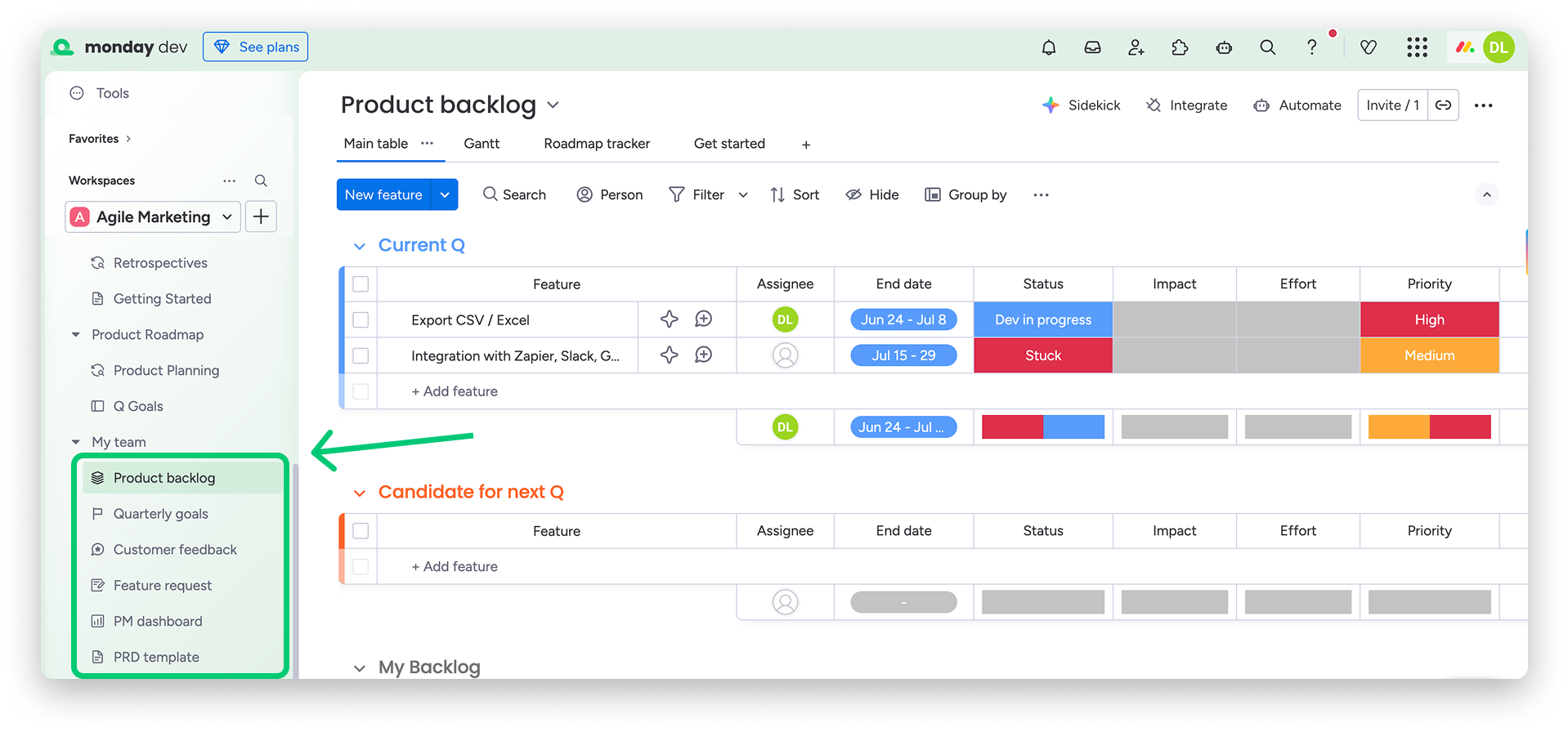Open the Customer feedback board

pos(175,550)
